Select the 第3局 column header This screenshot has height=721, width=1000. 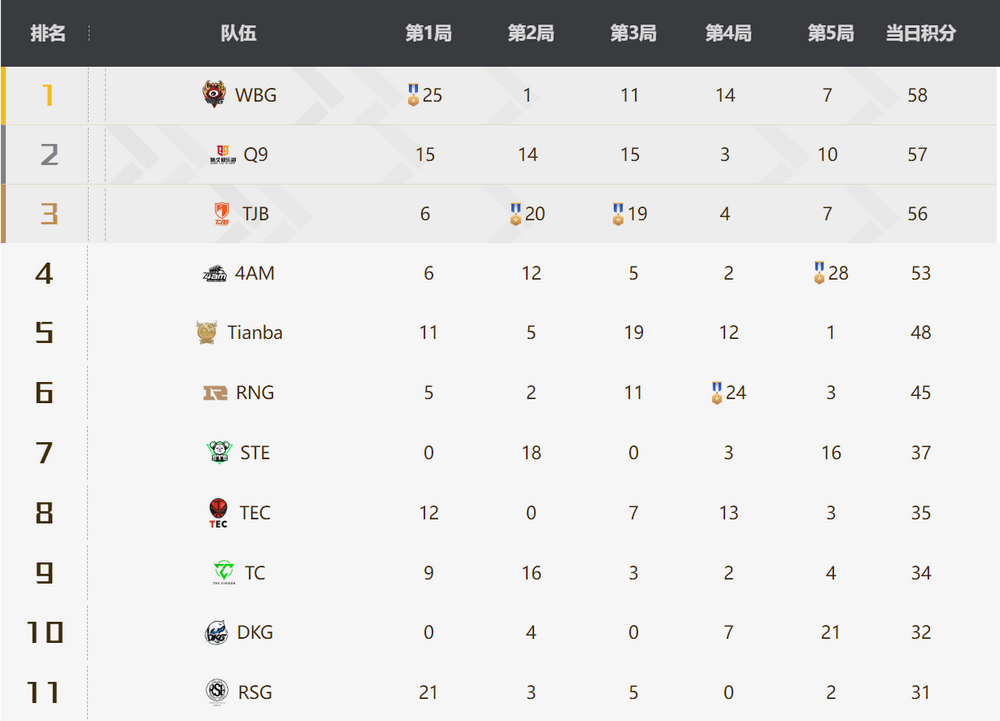tap(633, 33)
